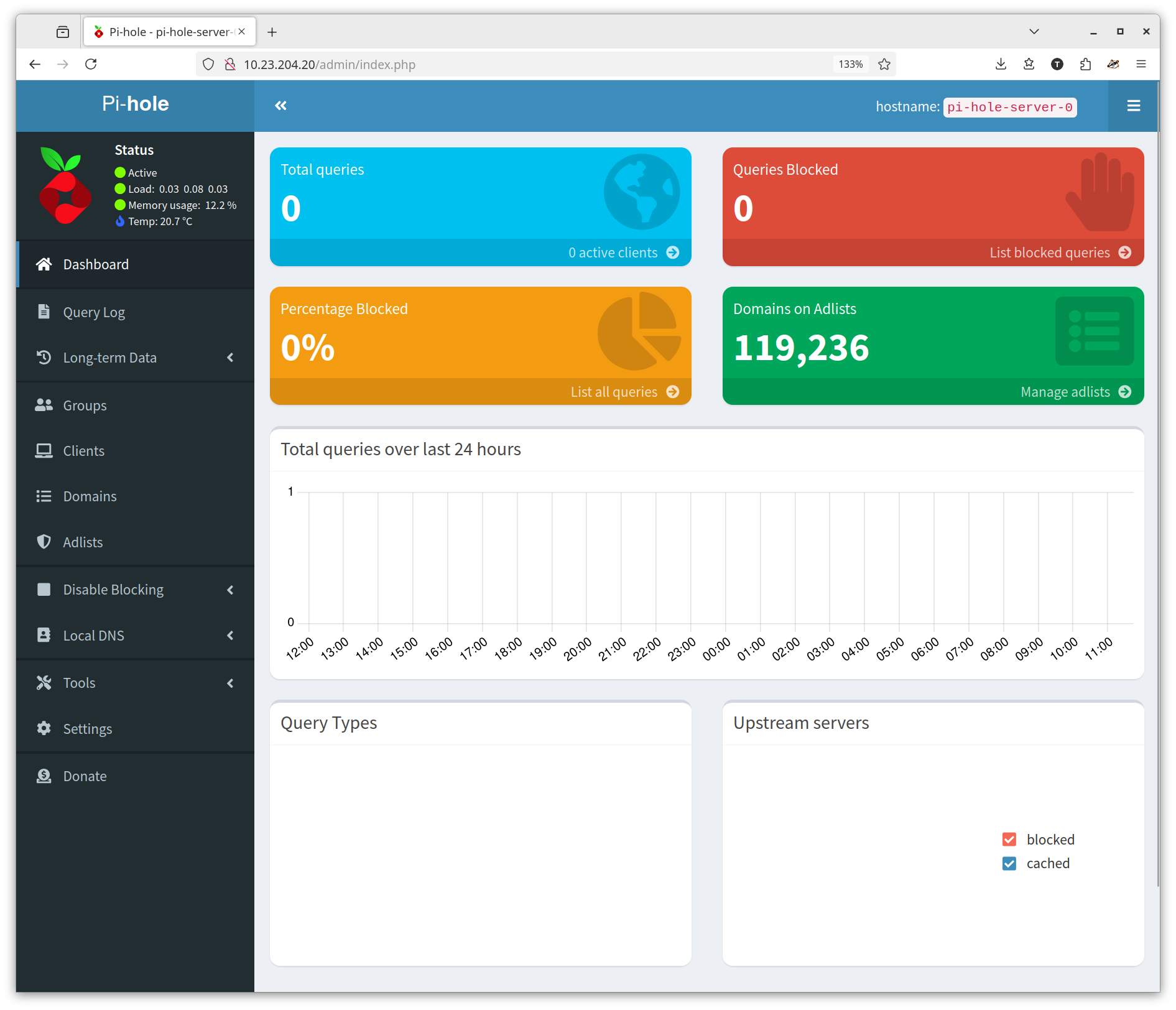Click the Long-term Data history icon

point(44,358)
